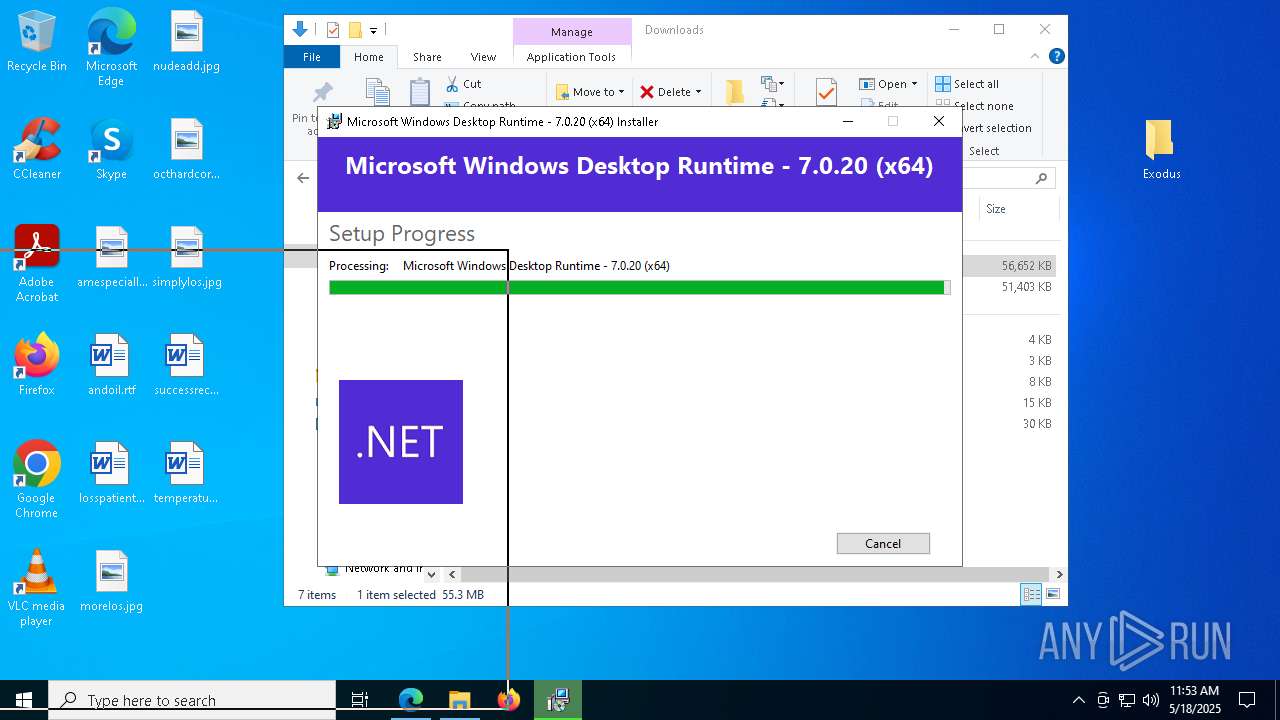Click Select none in ribbon
The width and height of the screenshot is (1280, 720).
pos(975,106)
